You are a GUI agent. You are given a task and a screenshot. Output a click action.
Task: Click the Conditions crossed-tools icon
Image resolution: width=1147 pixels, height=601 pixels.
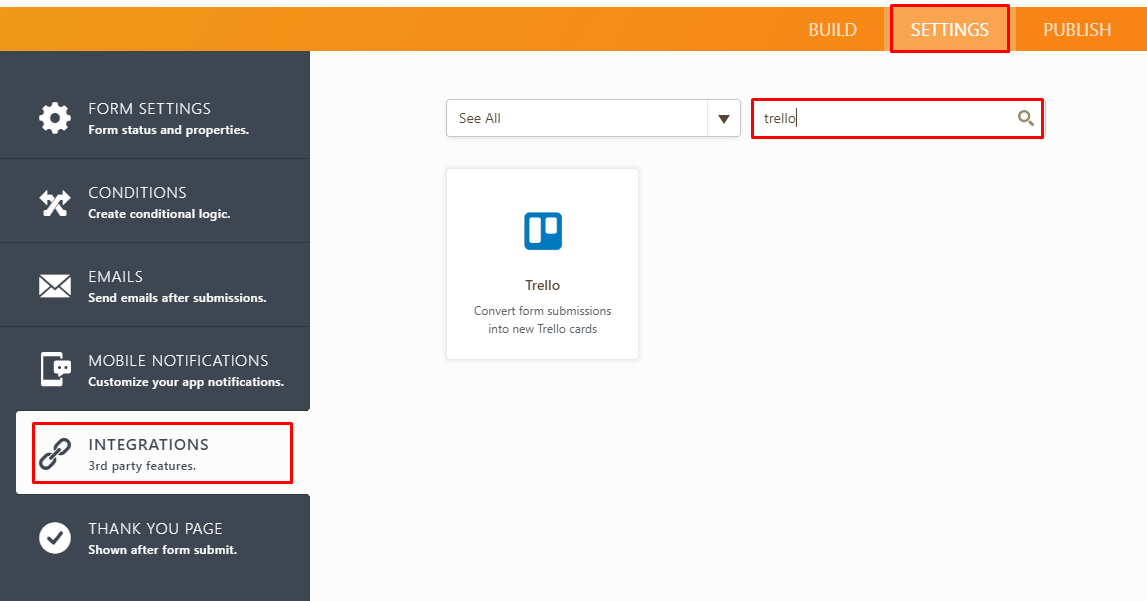(55, 202)
